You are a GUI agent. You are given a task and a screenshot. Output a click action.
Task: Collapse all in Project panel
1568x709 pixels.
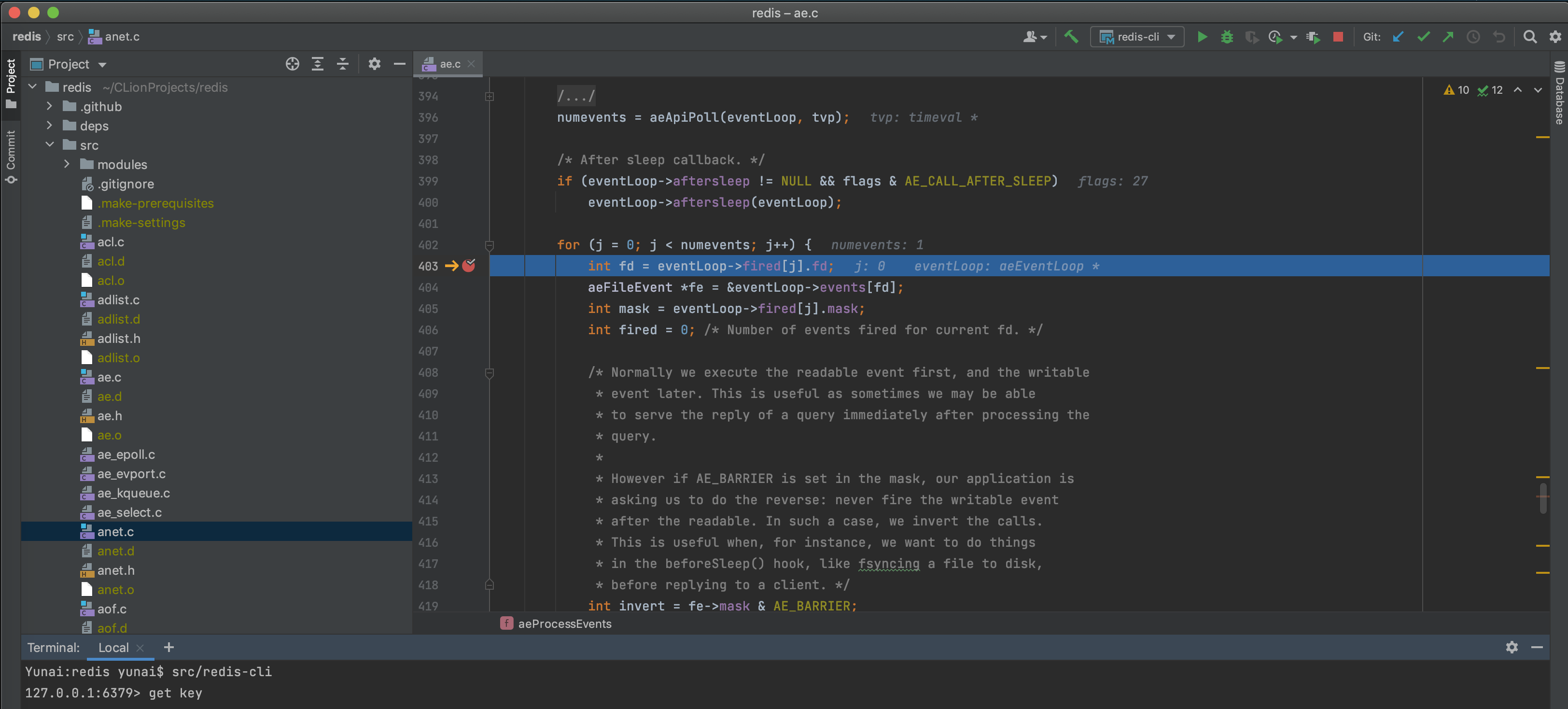[x=343, y=64]
